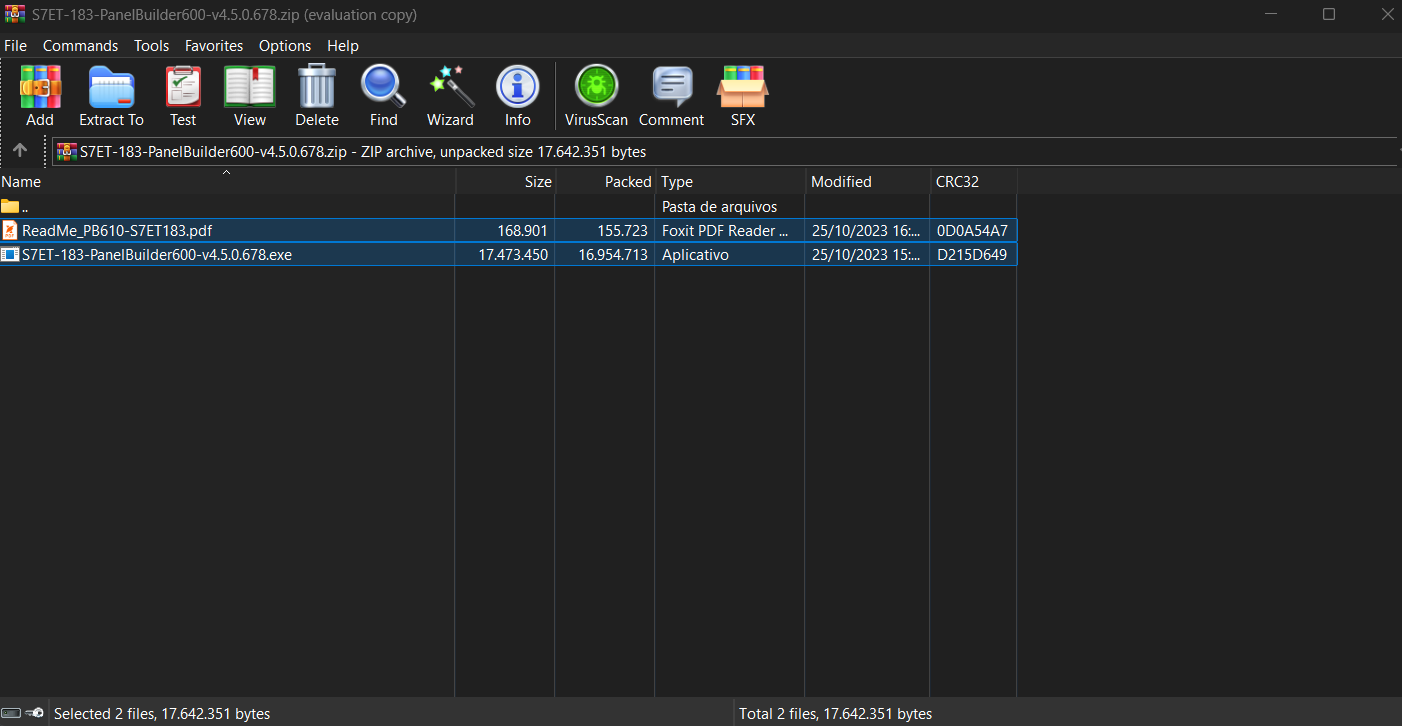Open the File menu
This screenshot has width=1402, height=726.
click(15, 46)
